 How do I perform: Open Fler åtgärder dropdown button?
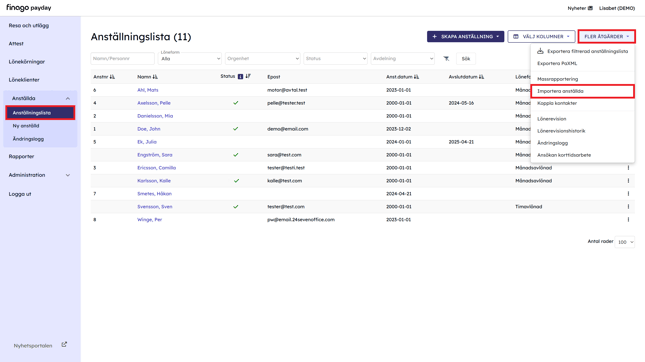coord(607,37)
